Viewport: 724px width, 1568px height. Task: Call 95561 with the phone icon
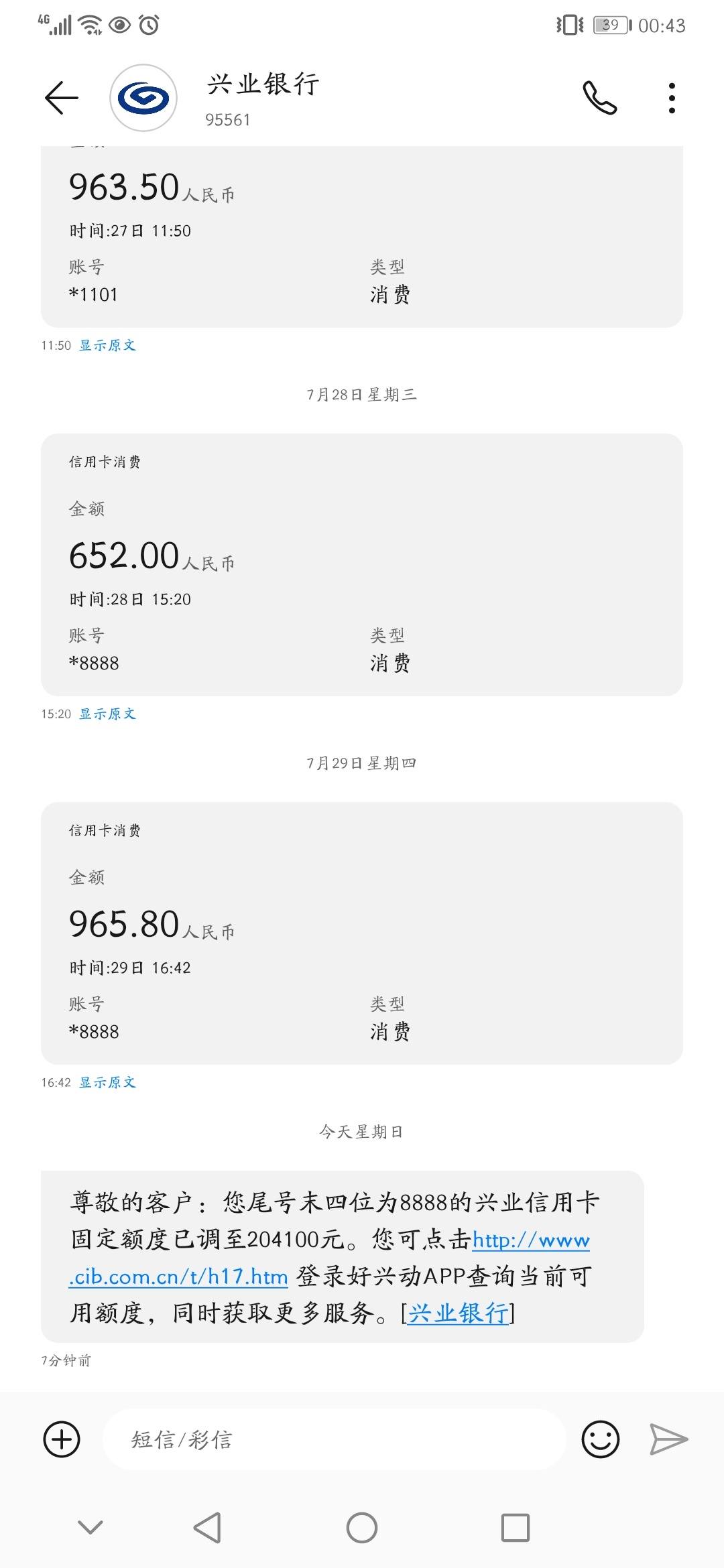(x=599, y=98)
